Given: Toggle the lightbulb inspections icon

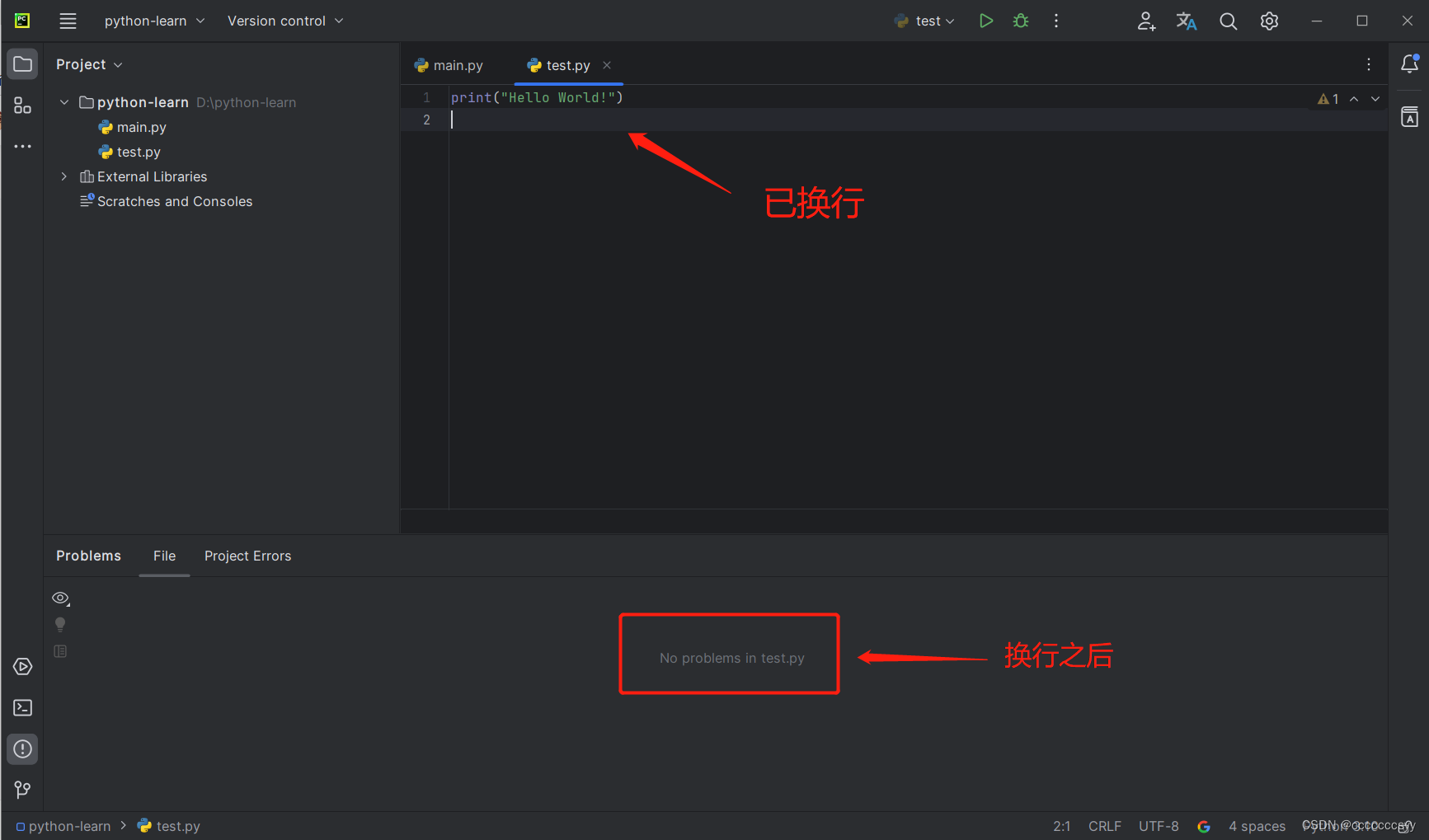Looking at the screenshot, I should [60, 624].
